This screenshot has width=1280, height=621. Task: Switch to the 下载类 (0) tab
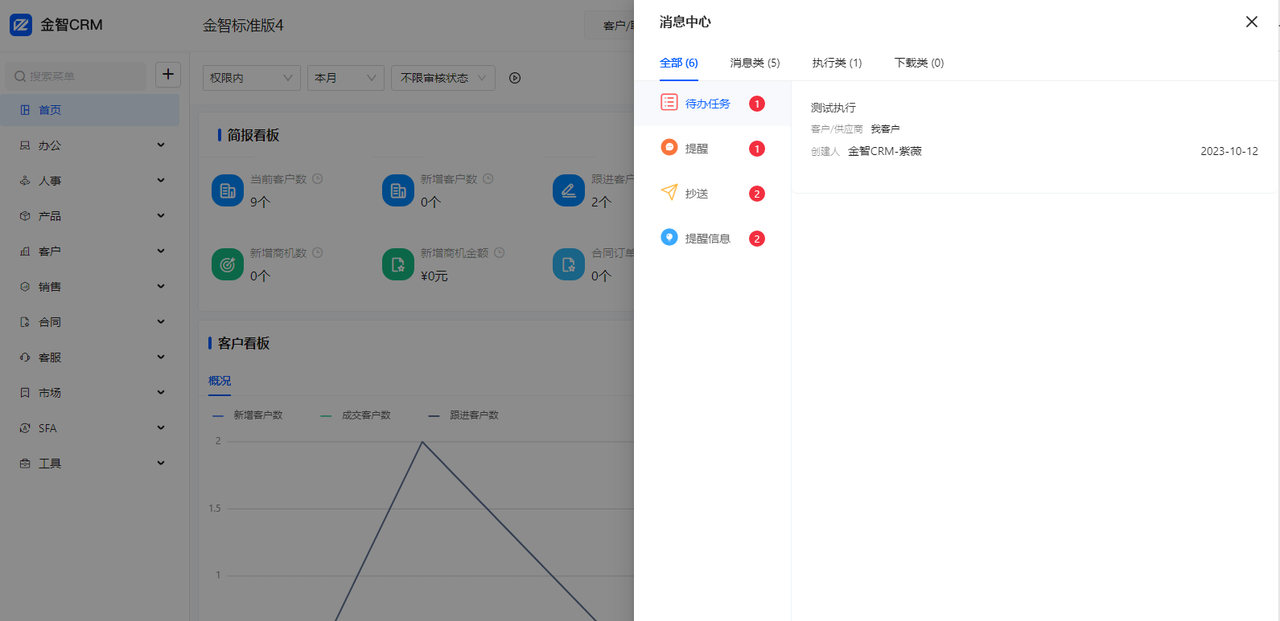click(919, 63)
